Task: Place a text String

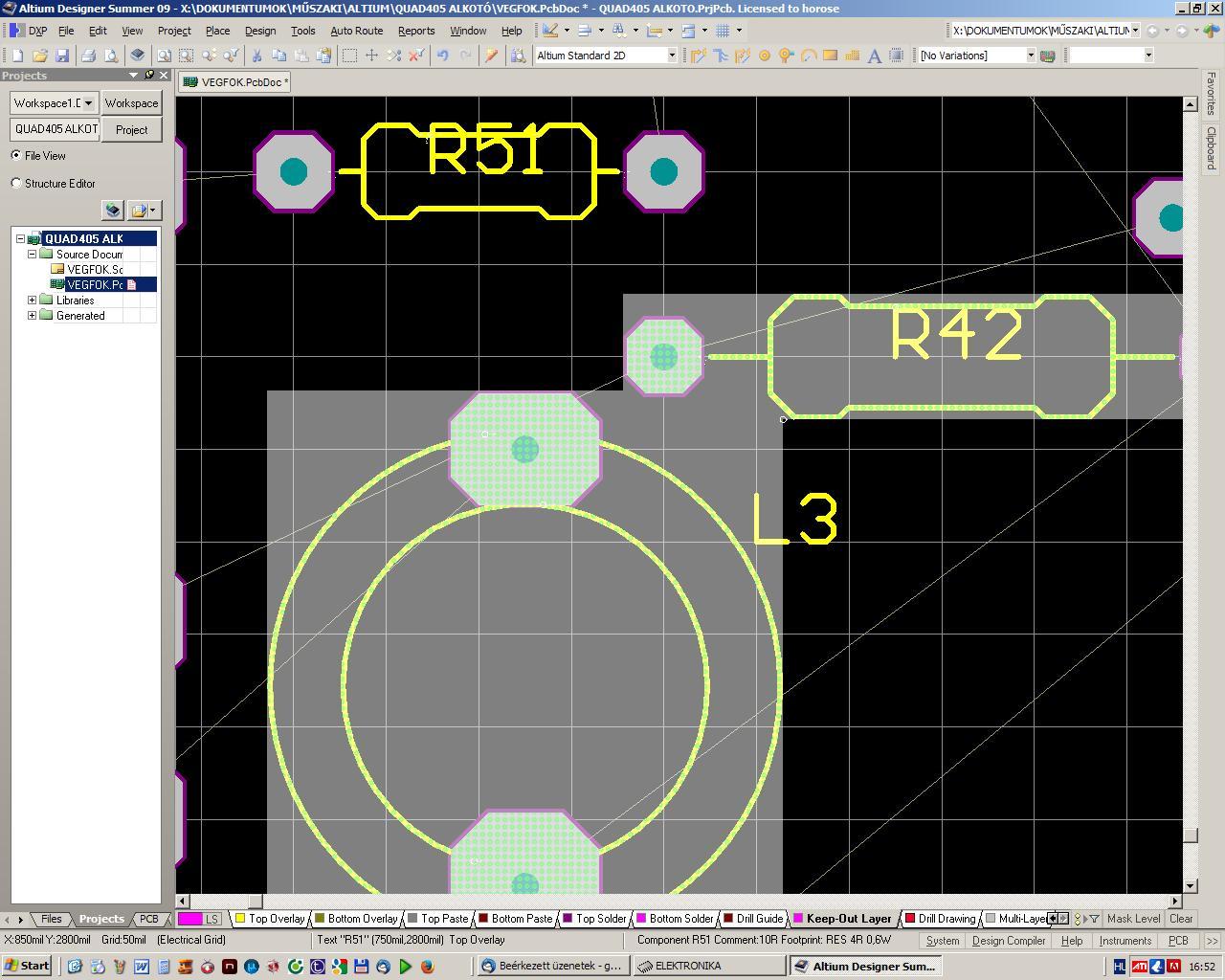Action: [x=875, y=56]
